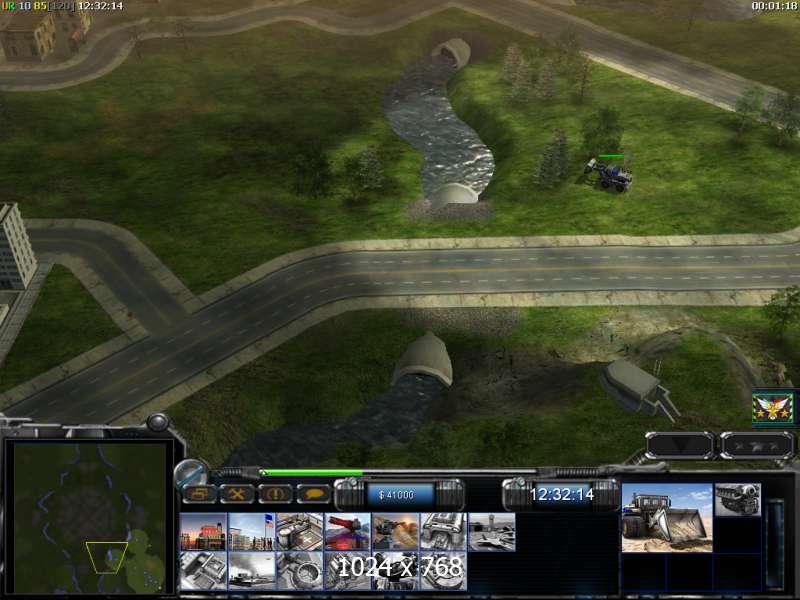Choose the Supply Center build icon
Image resolution: width=800 pixels, height=600 pixels.
pos(299,532)
